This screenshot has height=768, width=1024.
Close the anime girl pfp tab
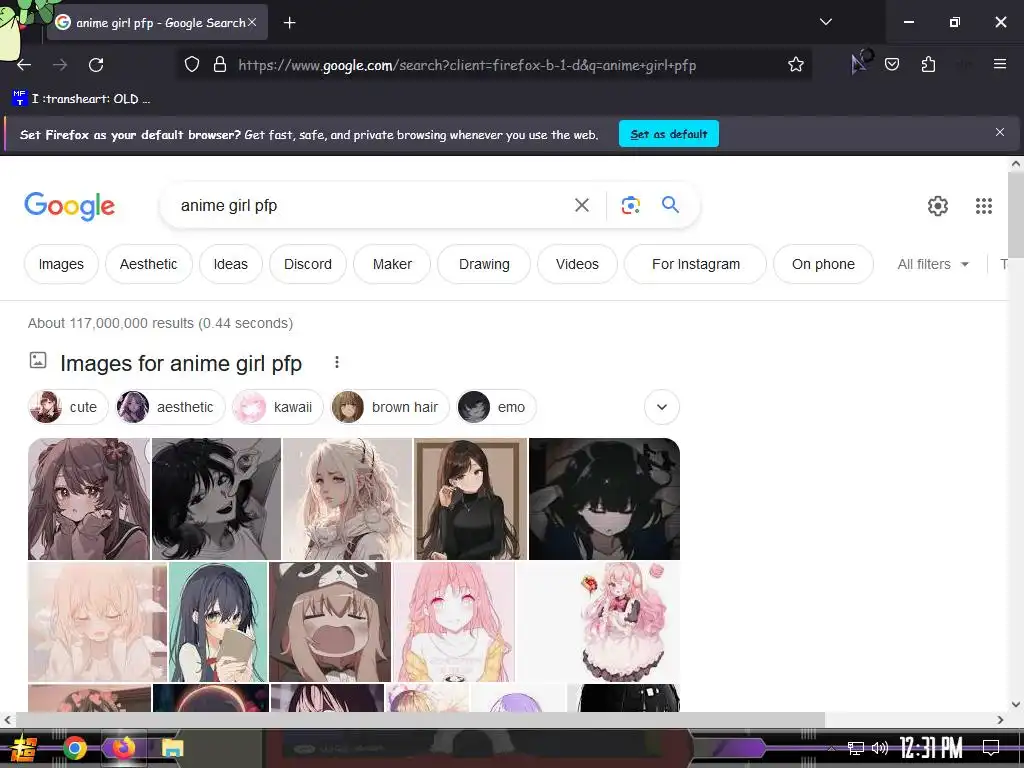click(252, 22)
